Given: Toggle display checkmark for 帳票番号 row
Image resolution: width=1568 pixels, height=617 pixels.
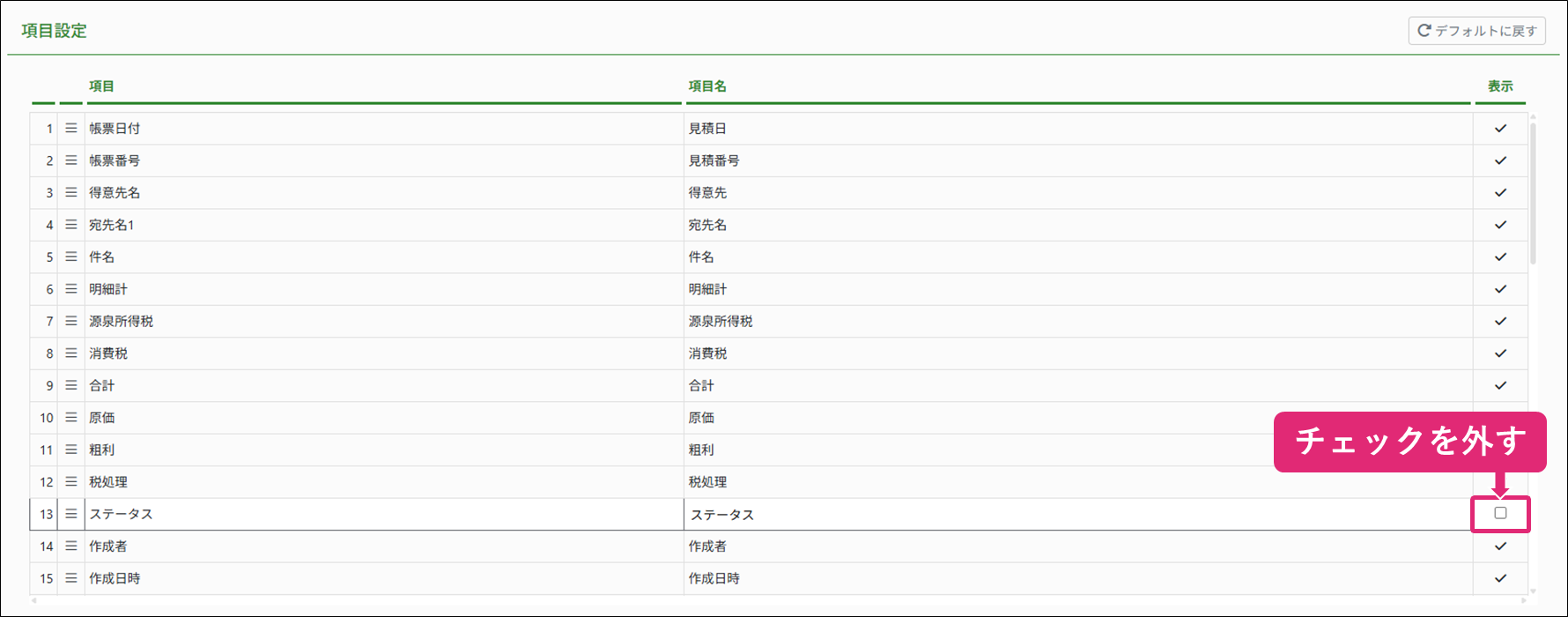Looking at the screenshot, I should pyautogui.click(x=1500, y=160).
